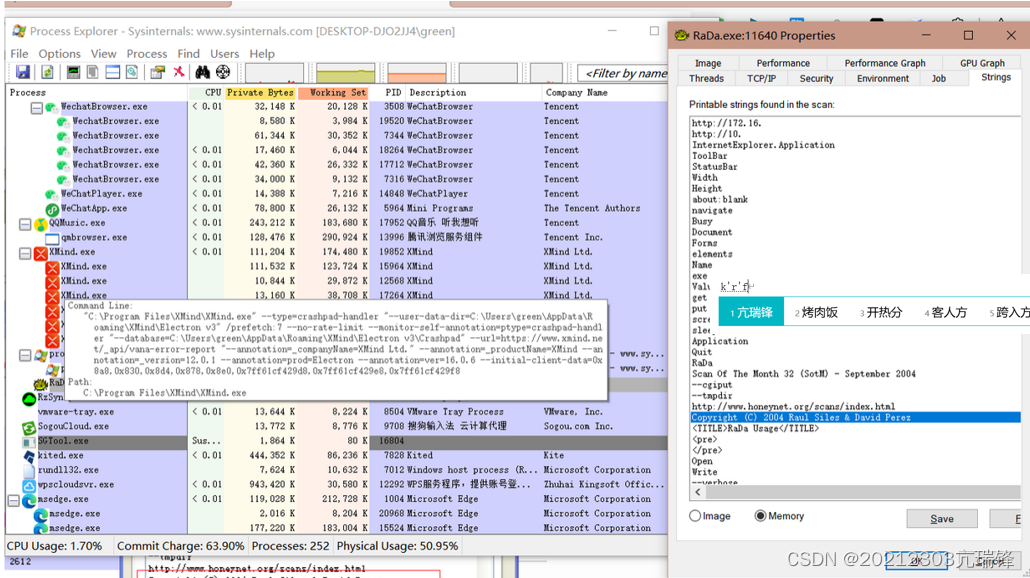Open the File menu
The image size is (1030, 578).
point(19,54)
